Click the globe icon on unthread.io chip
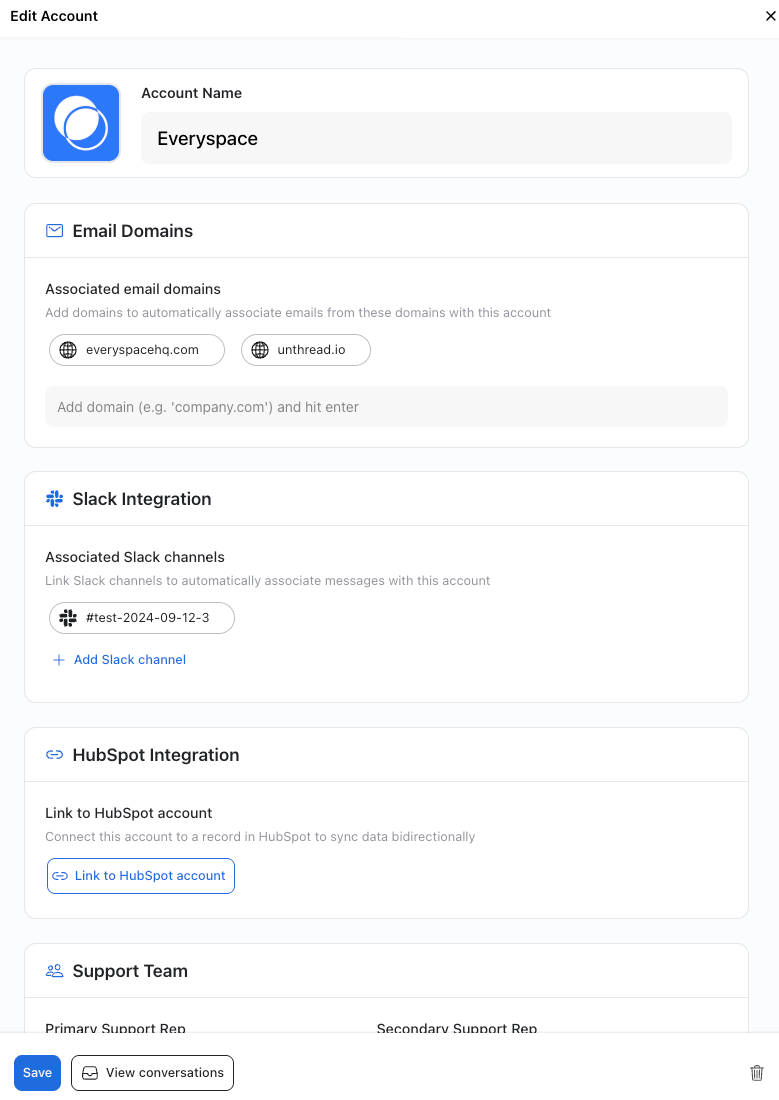The width and height of the screenshot is (779, 1100). (x=260, y=350)
